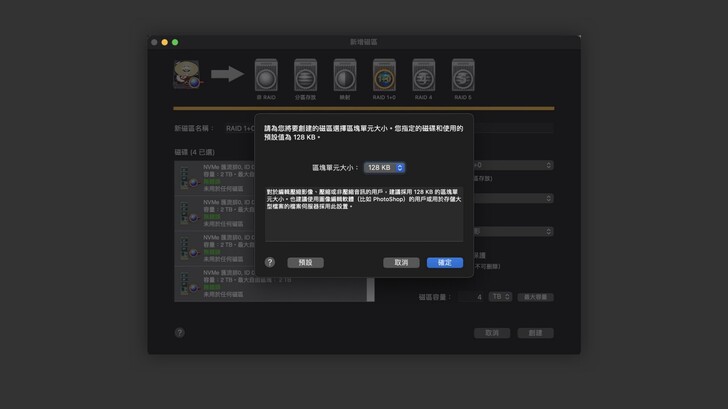Open help in the 新增磁區 main window
Screen dimensions: 728x409
tap(180, 332)
